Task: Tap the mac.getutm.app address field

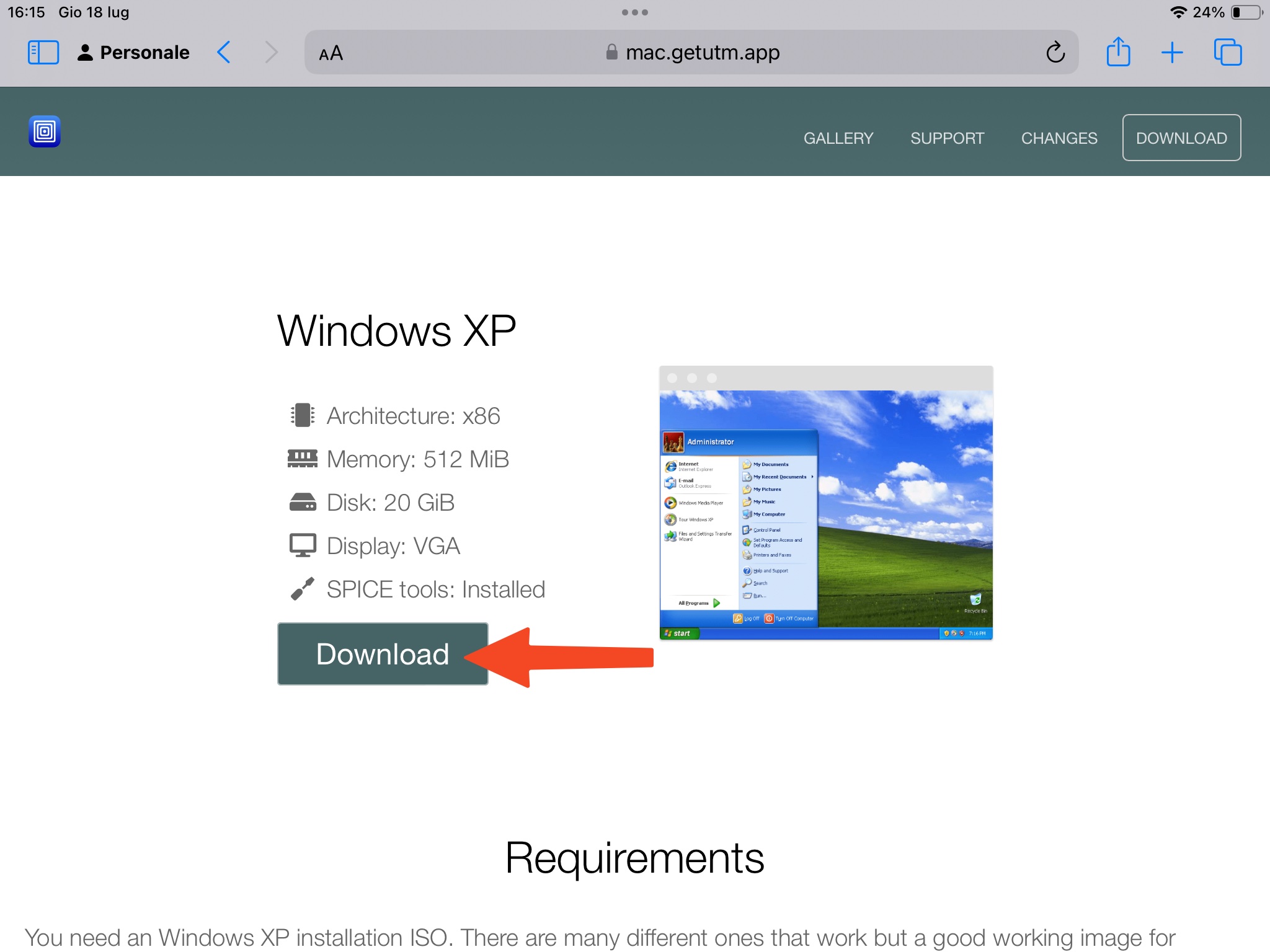Action: coord(691,53)
